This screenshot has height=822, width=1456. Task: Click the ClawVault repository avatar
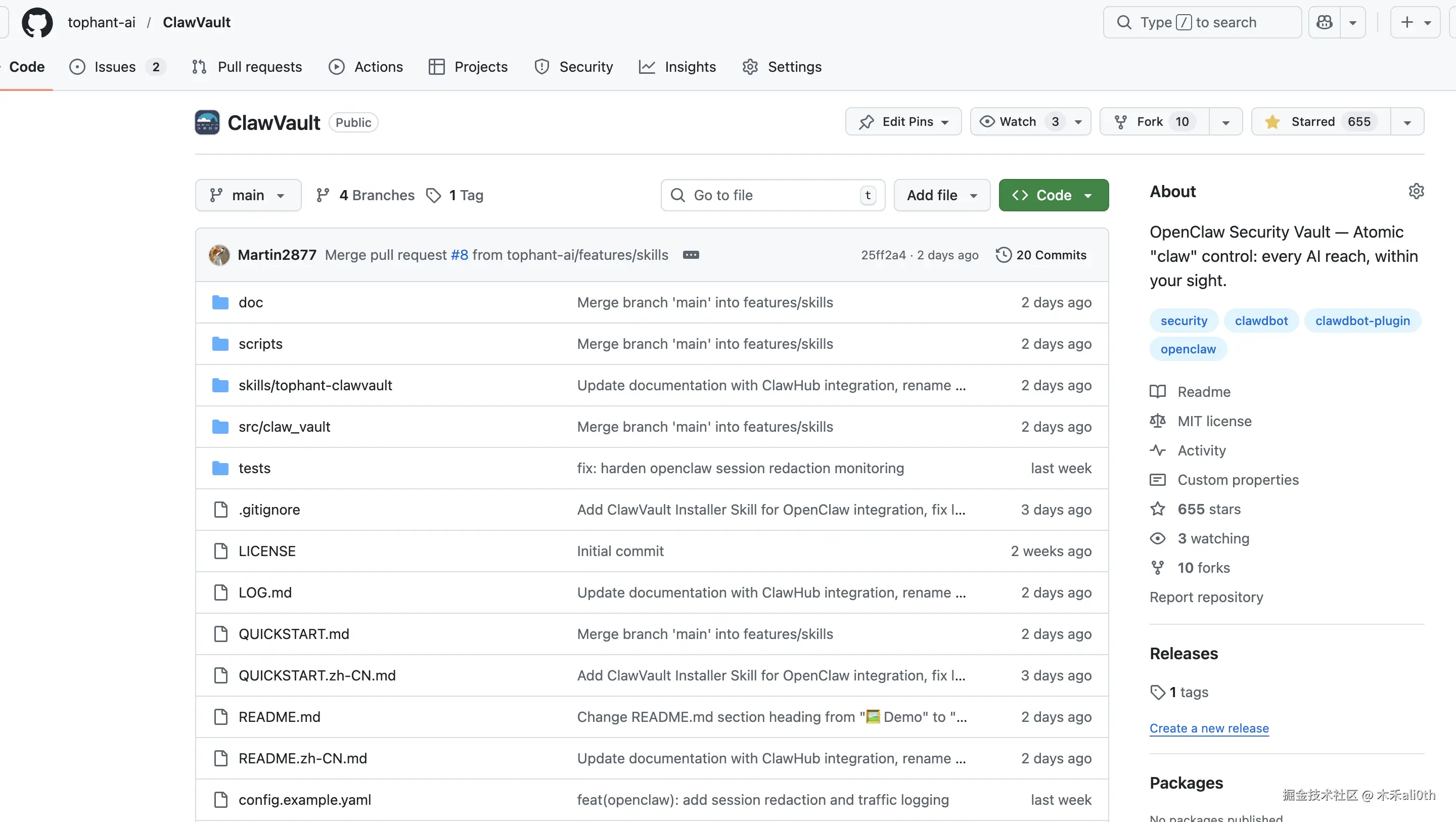[207, 122]
